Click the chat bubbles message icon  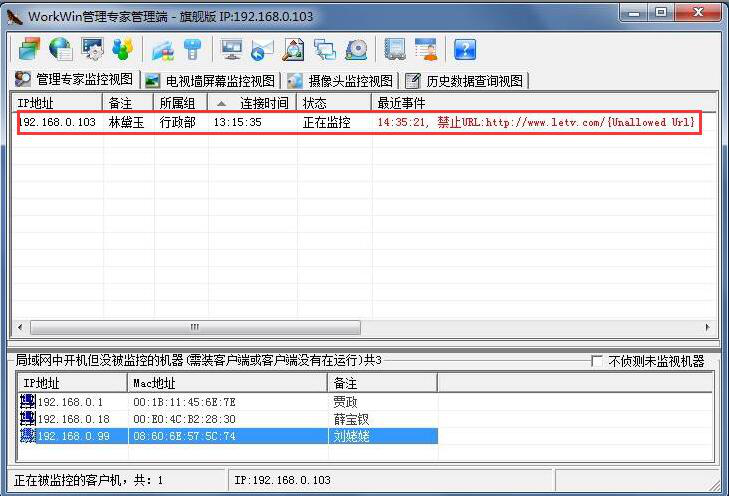(x=325, y=50)
